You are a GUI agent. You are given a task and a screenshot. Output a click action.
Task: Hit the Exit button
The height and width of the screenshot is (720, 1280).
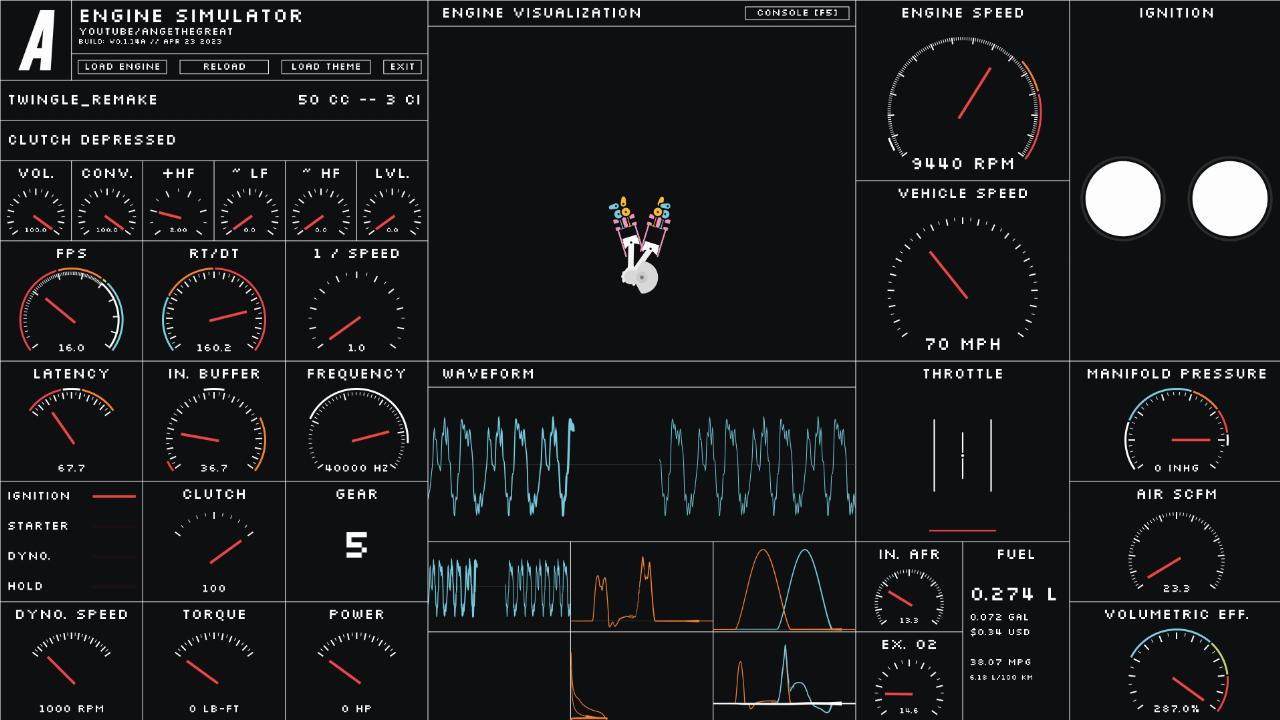(x=403, y=67)
